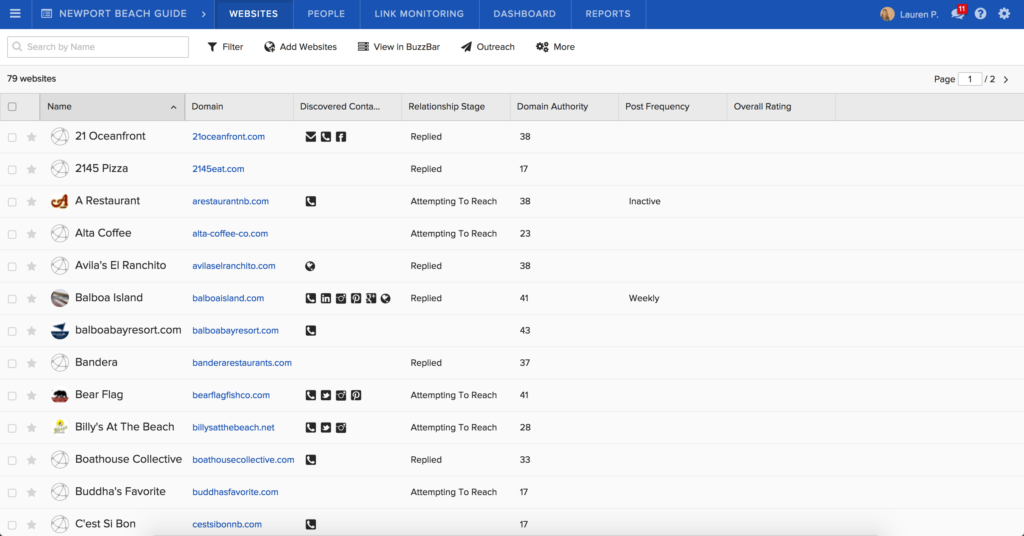Click the Outreach button
1024x536 pixels.
click(488, 47)
